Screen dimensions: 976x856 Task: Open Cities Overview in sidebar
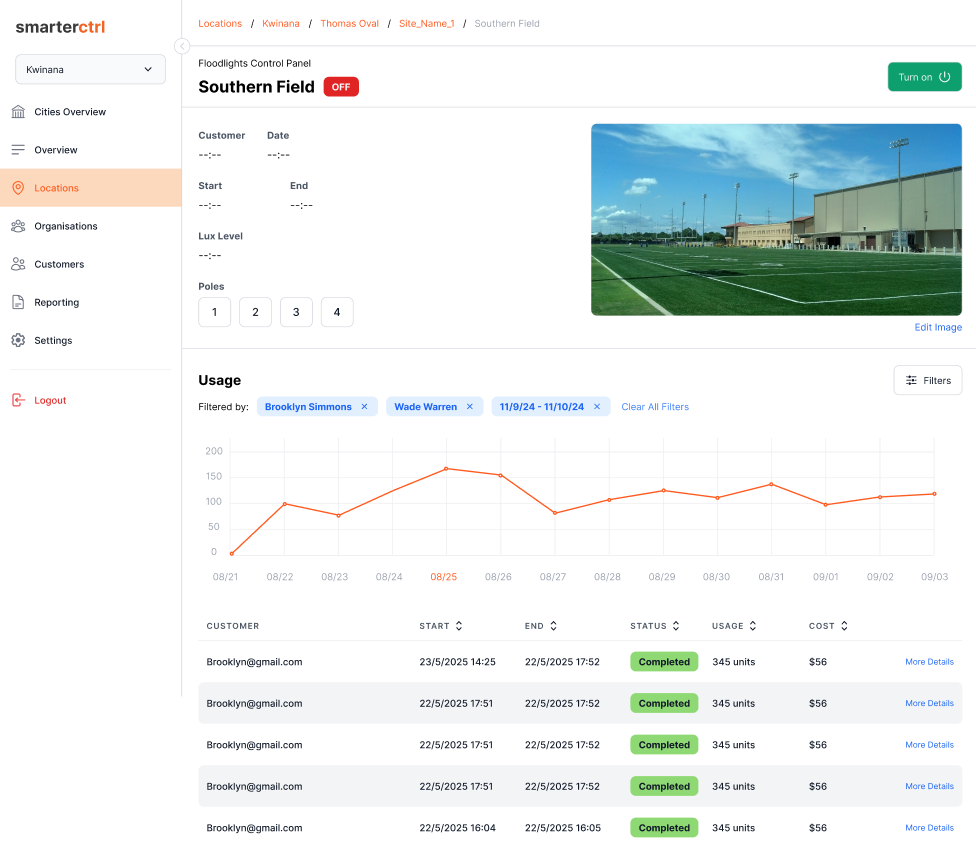click(x=90, y=112)
